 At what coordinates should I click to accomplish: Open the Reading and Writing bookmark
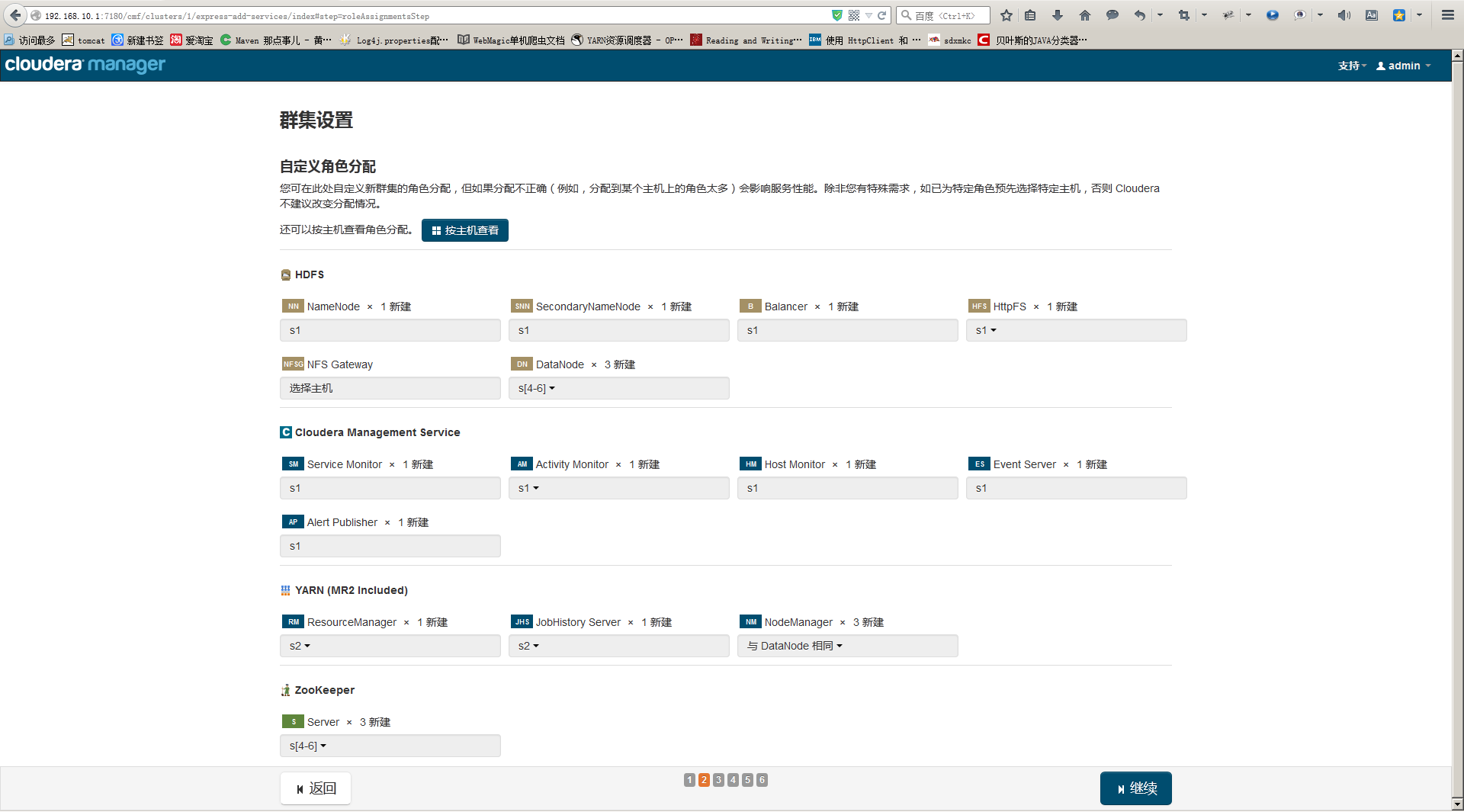tap(746, 40)
